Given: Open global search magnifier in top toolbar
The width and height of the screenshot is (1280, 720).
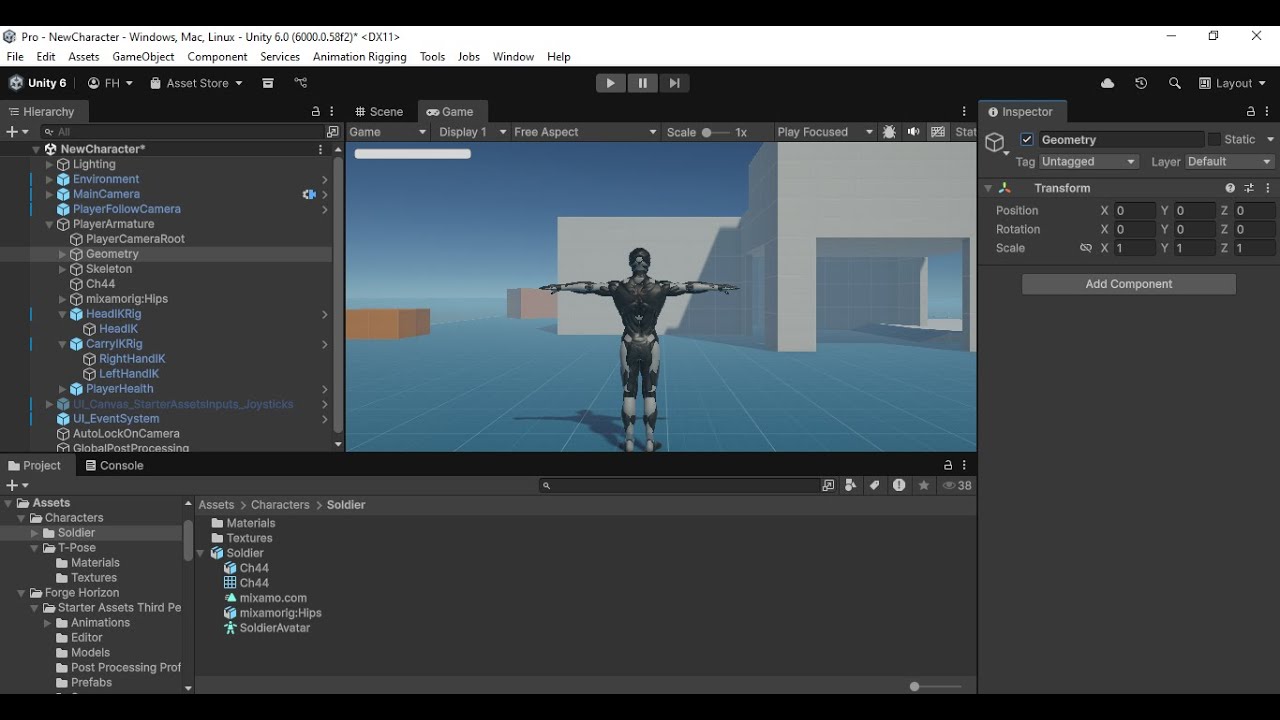Looking at the screenshot, I should [1175, 83].
